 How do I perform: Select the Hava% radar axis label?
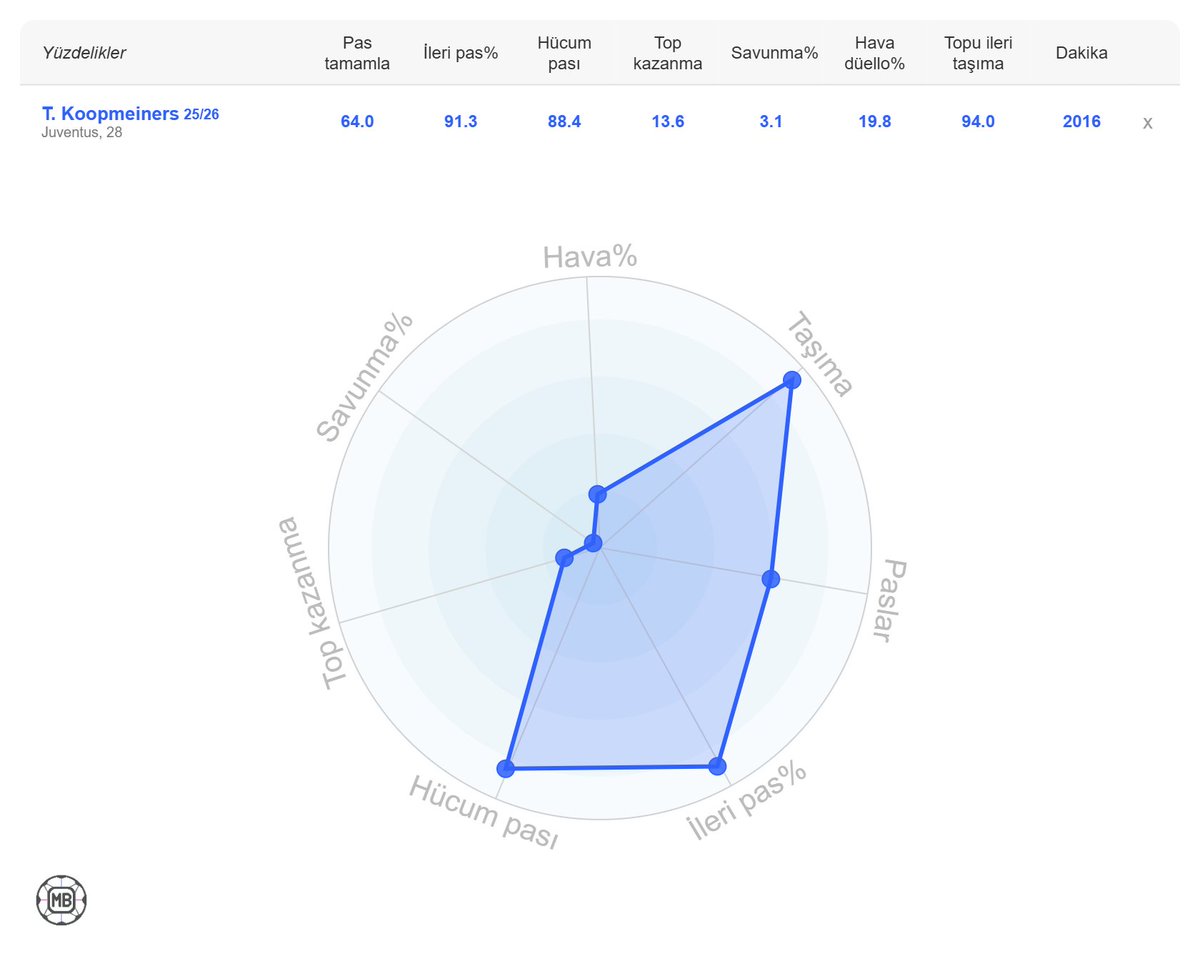(x=590, y=258)
